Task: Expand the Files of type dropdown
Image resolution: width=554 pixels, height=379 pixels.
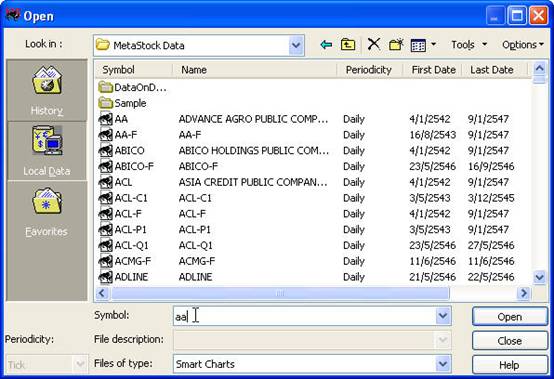Action: (443, 364)
